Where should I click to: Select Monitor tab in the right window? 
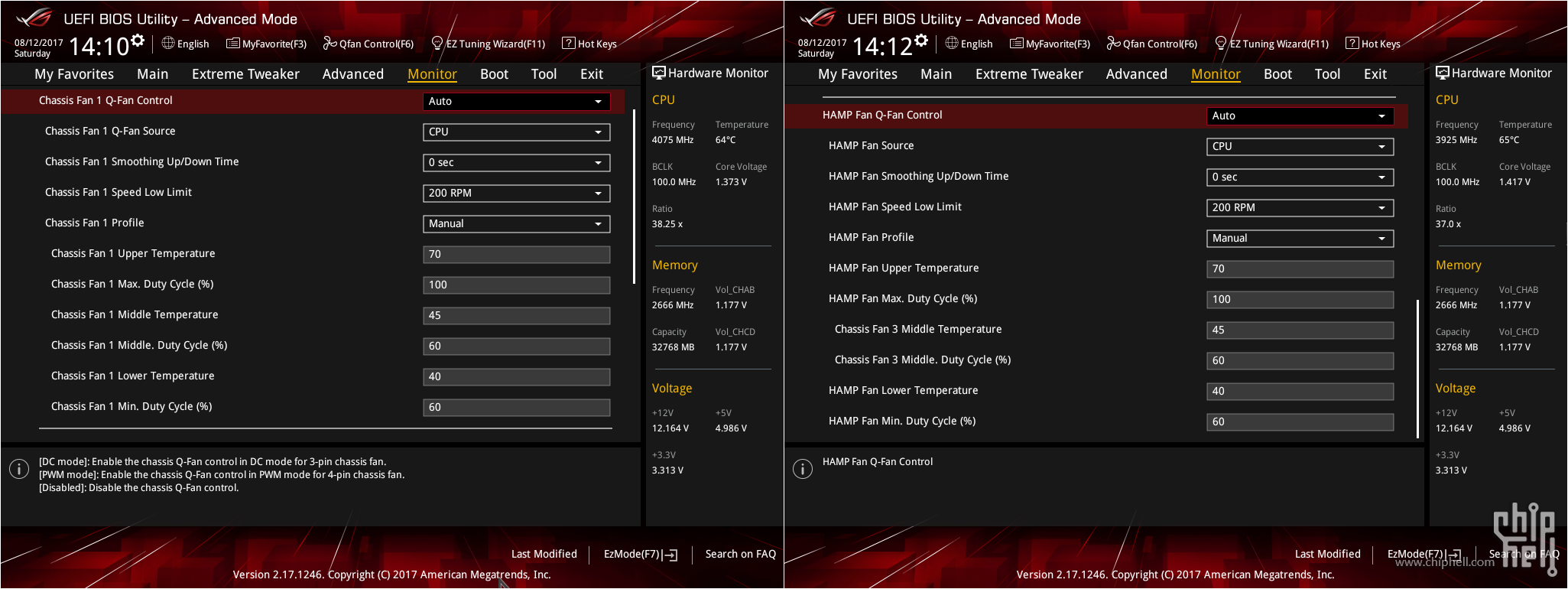click(x=1216, y=74)
